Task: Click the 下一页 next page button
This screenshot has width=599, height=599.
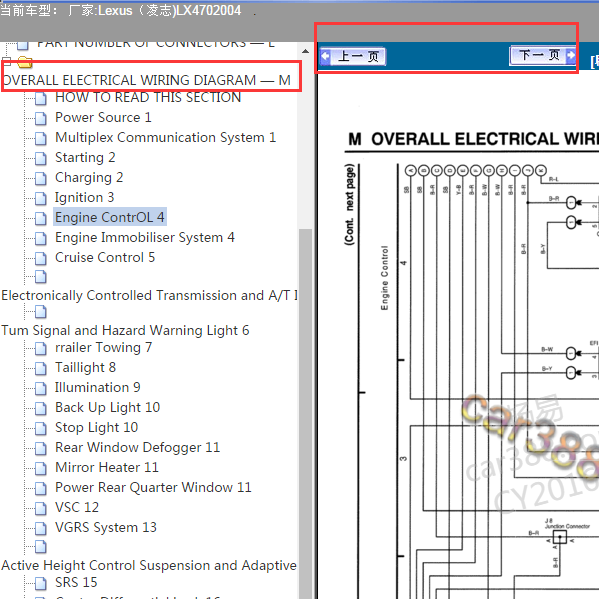Action: coord(543,56)
